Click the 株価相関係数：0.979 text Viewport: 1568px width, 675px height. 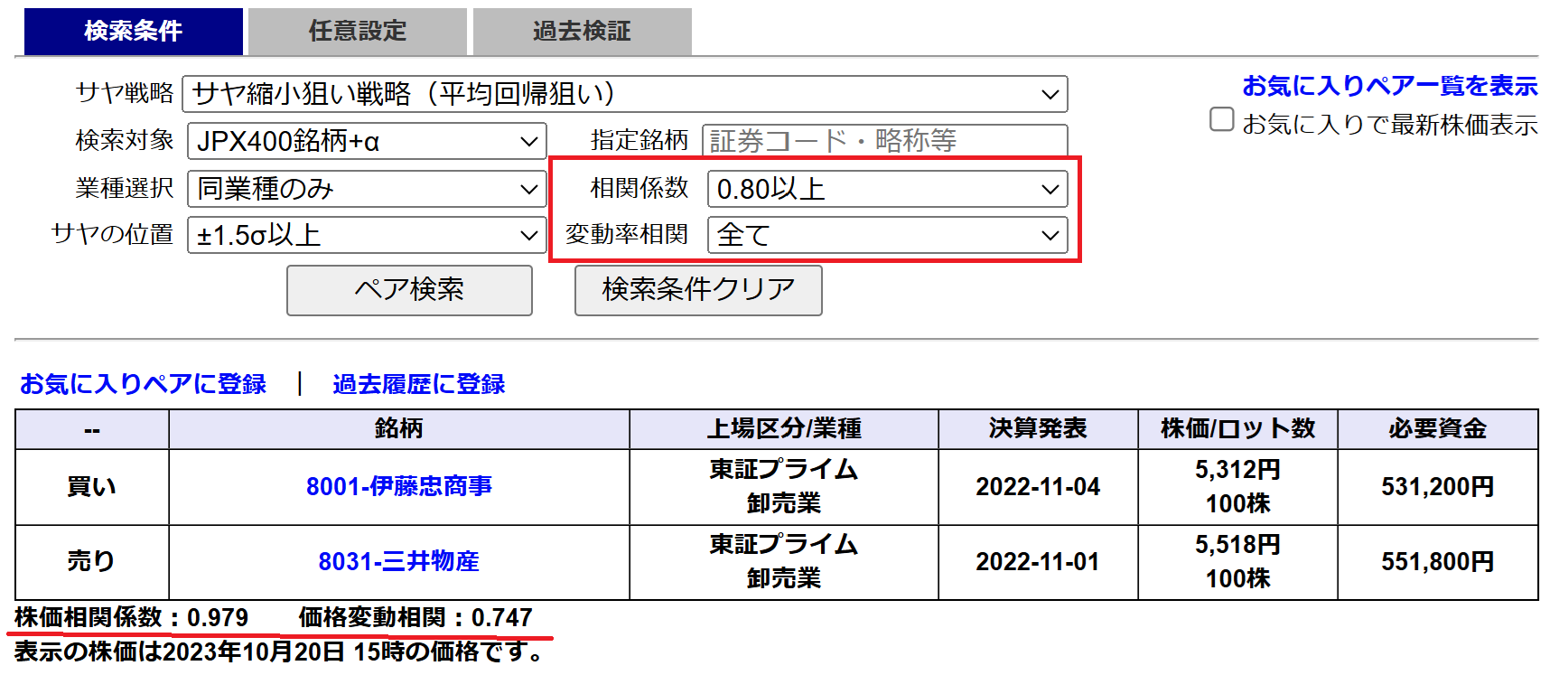click(x=132, y=618)
